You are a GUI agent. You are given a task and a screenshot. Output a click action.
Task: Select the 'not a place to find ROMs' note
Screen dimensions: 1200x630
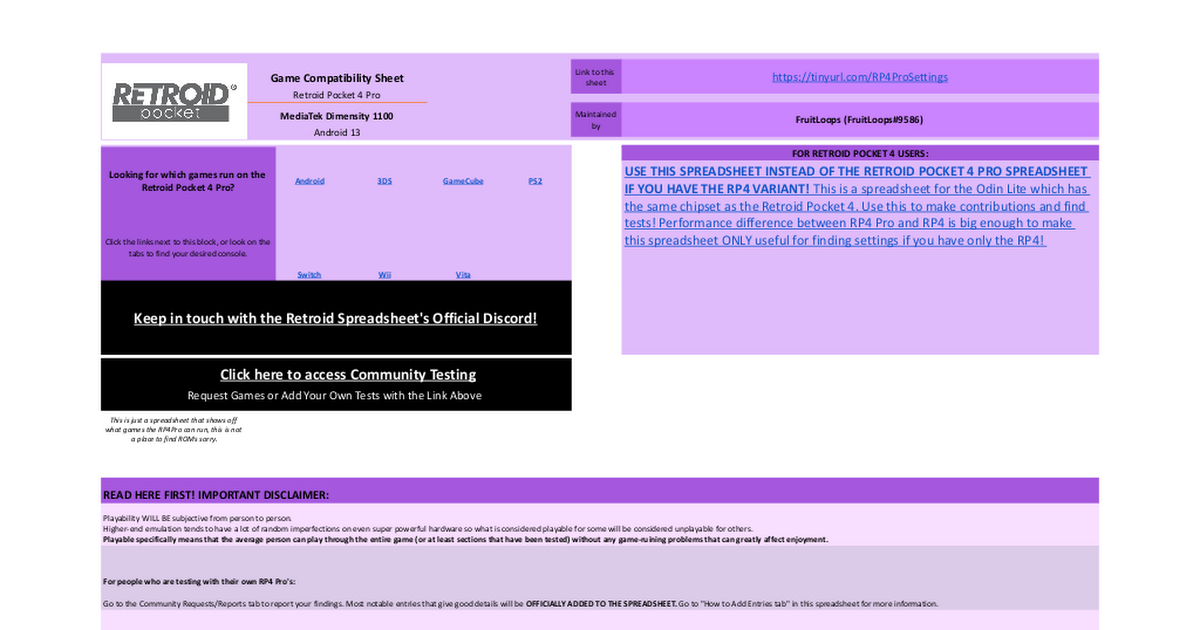(x=175, y=429)
